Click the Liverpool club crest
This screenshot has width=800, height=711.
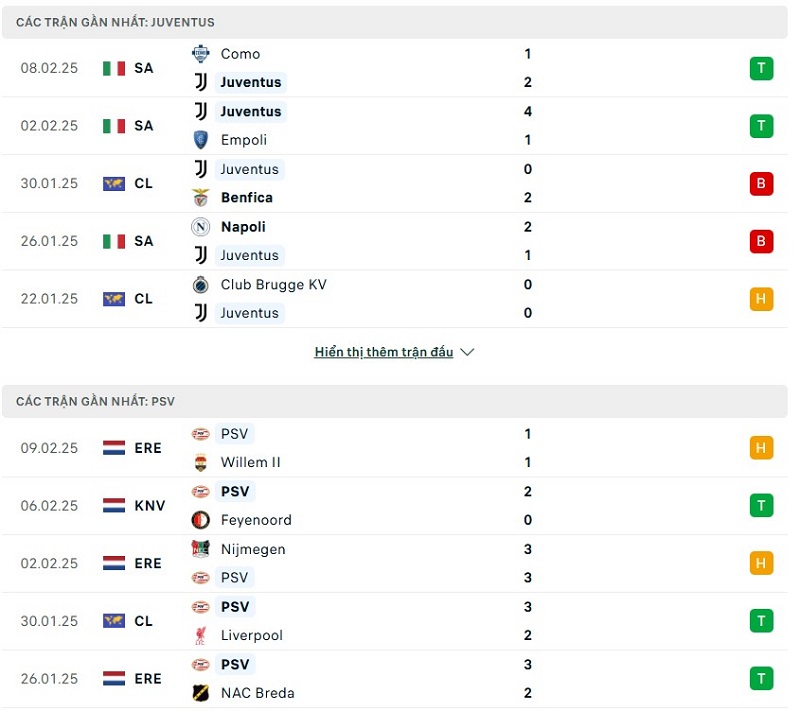[x=200, y=635]
